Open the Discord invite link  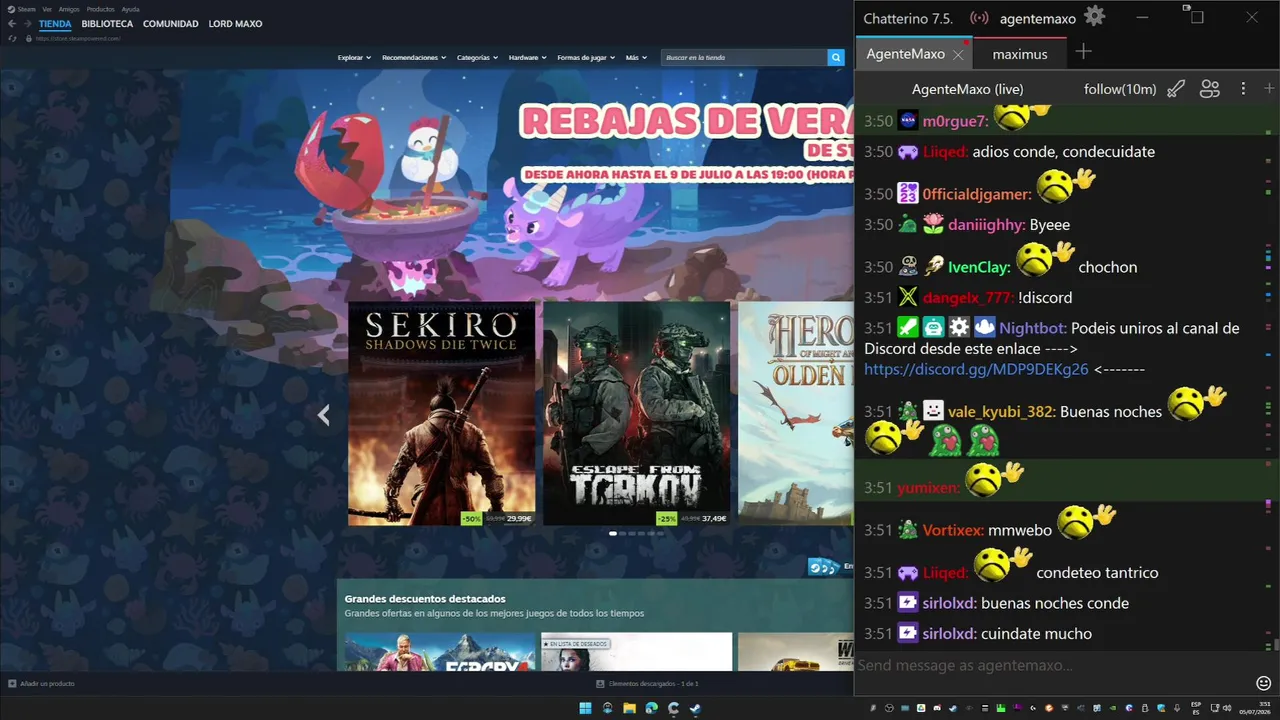point(976,369)
